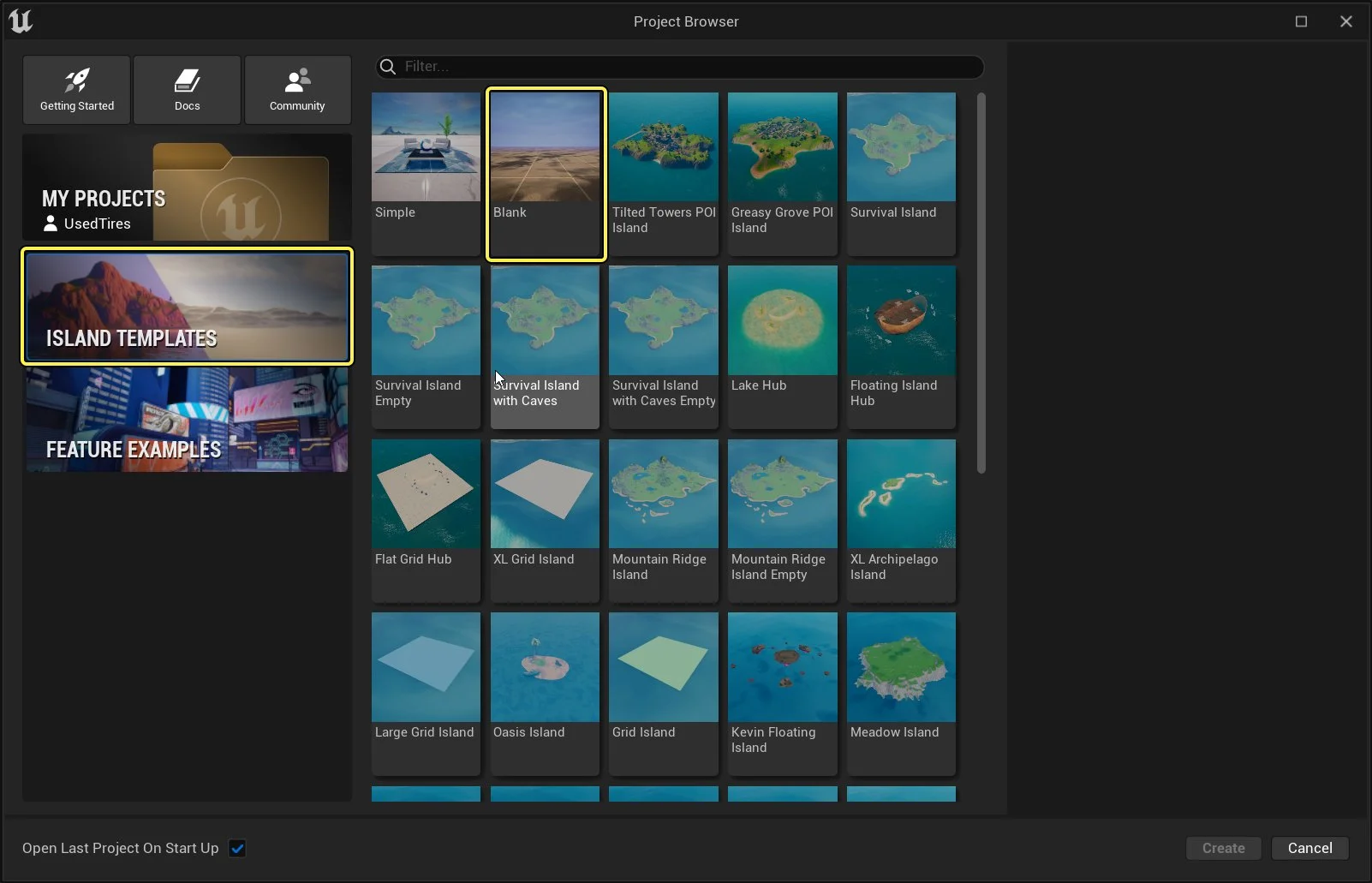Choose the XL Archipelago Island template
Screen dimensions: 1372x883
pos(901,521)
